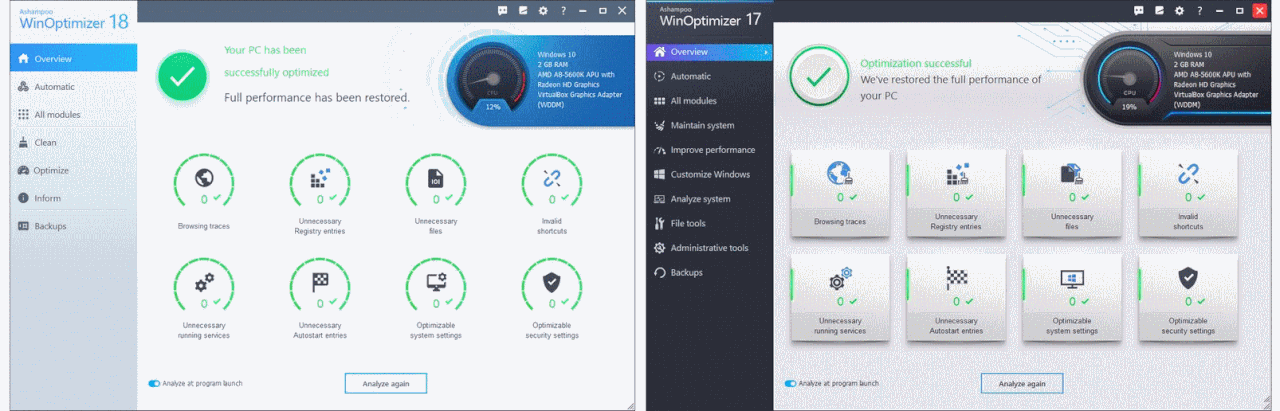Toggle Analyze at program launch in WinOptimizer 17

[x=790, y=383]
